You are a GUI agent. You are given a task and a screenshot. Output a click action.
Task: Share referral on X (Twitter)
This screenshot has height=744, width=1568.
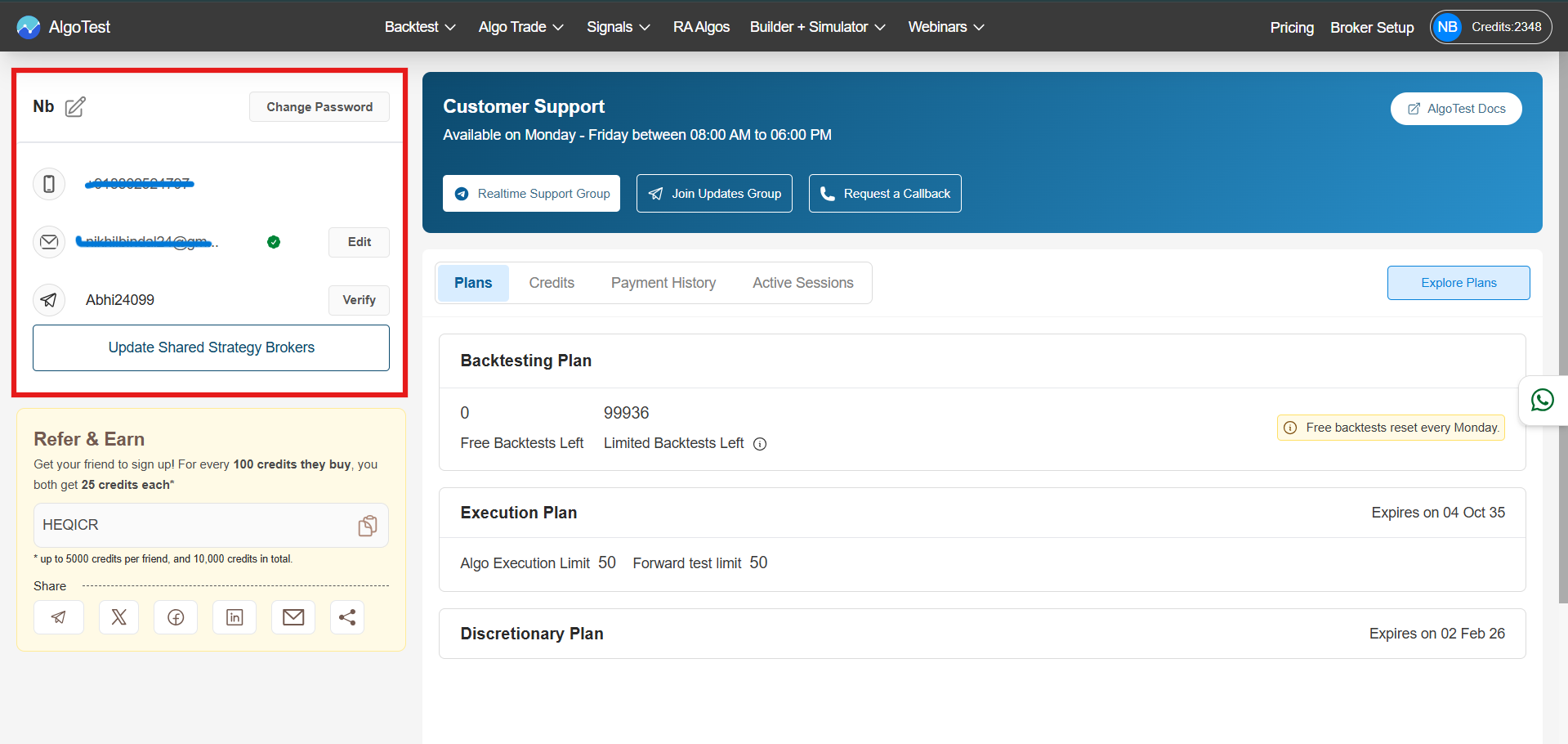[118, 617]
